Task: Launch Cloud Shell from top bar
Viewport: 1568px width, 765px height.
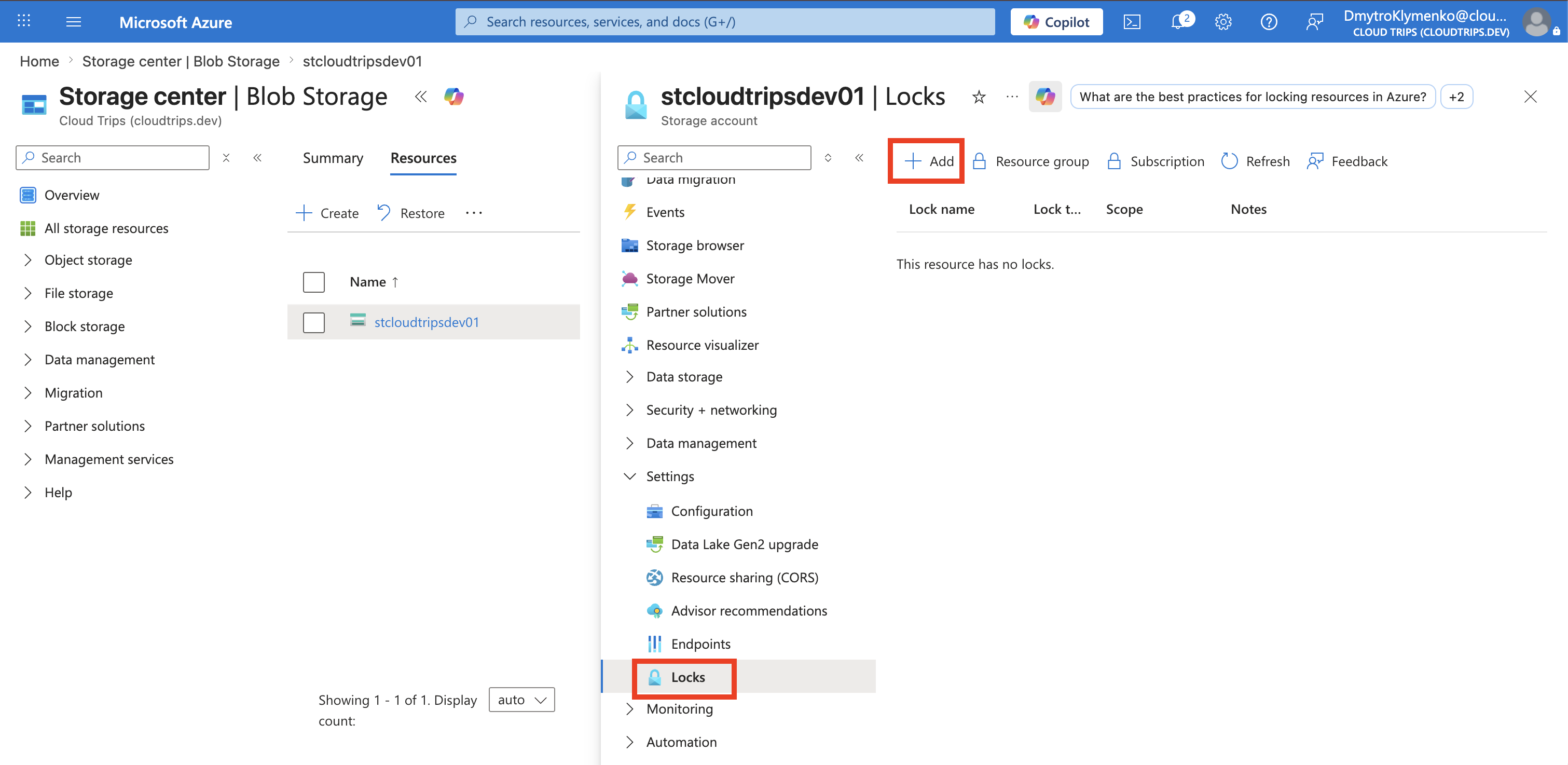Action: point(1132,22)
